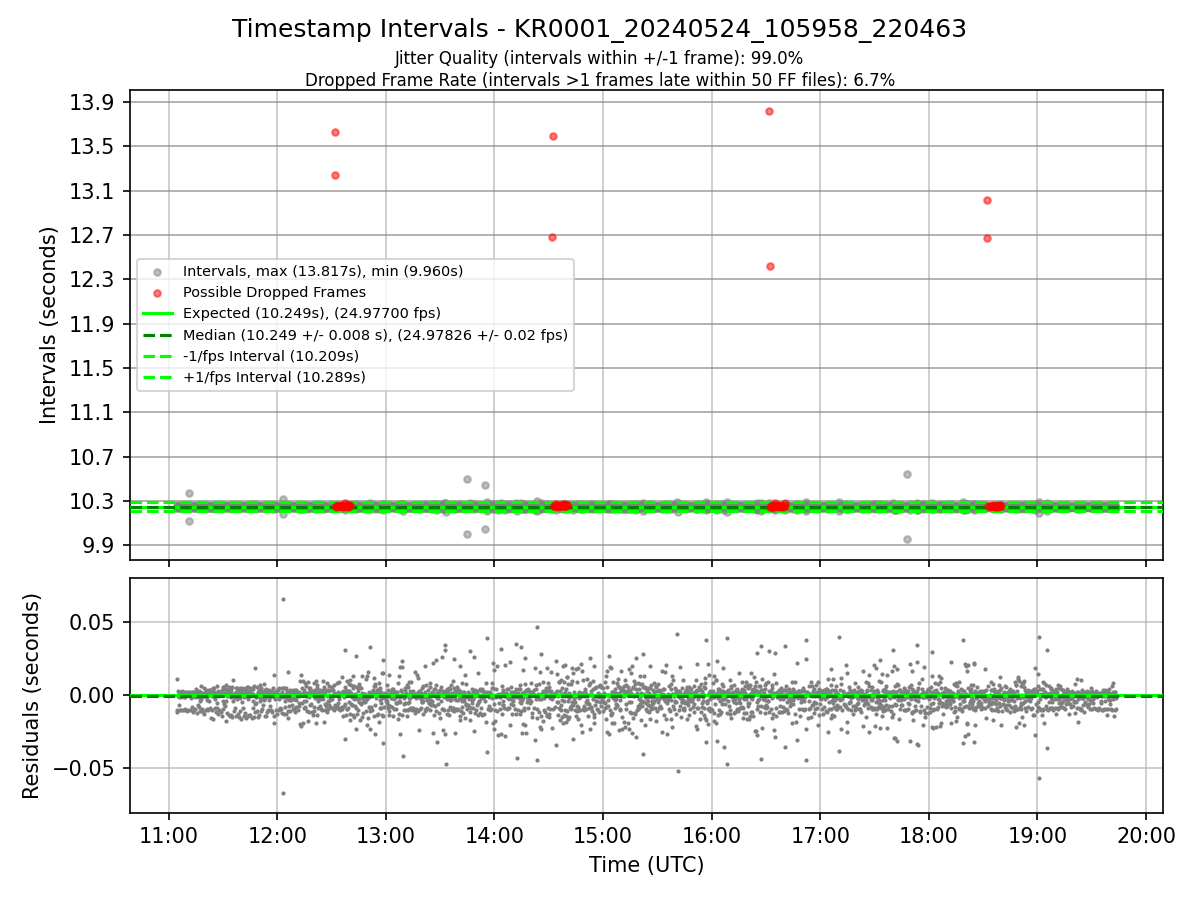Select legend entry 'Expected (10.249s), (24.97700 fps)'
Screen dimensions: 1200x900
(x=311, y=313)
